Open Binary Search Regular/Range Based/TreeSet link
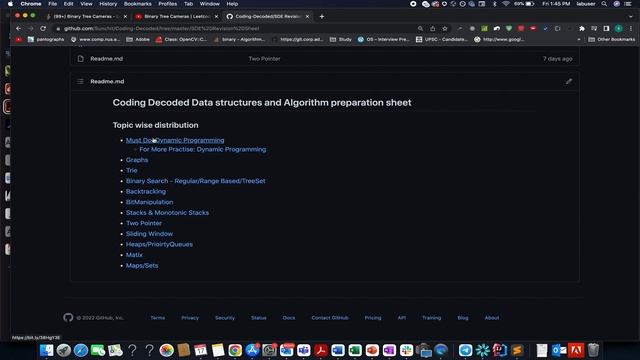 point(196,181)
